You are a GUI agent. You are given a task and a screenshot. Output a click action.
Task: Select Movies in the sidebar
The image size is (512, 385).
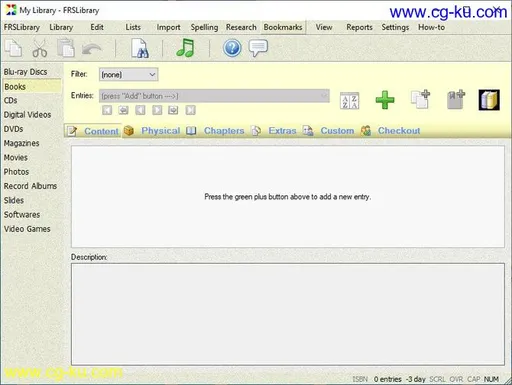(16, 158)
